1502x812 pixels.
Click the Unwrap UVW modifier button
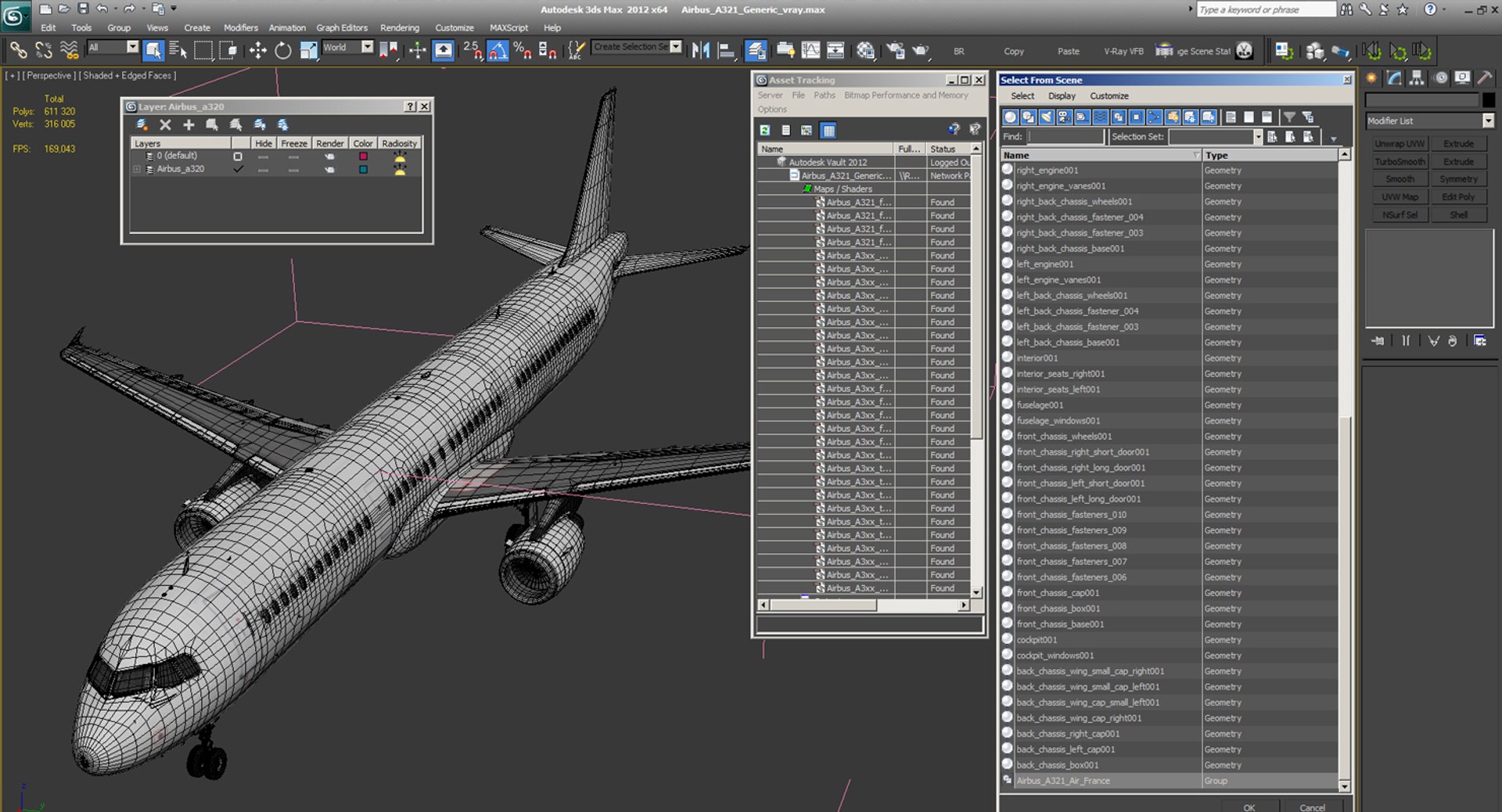(x=1400, y=144)
